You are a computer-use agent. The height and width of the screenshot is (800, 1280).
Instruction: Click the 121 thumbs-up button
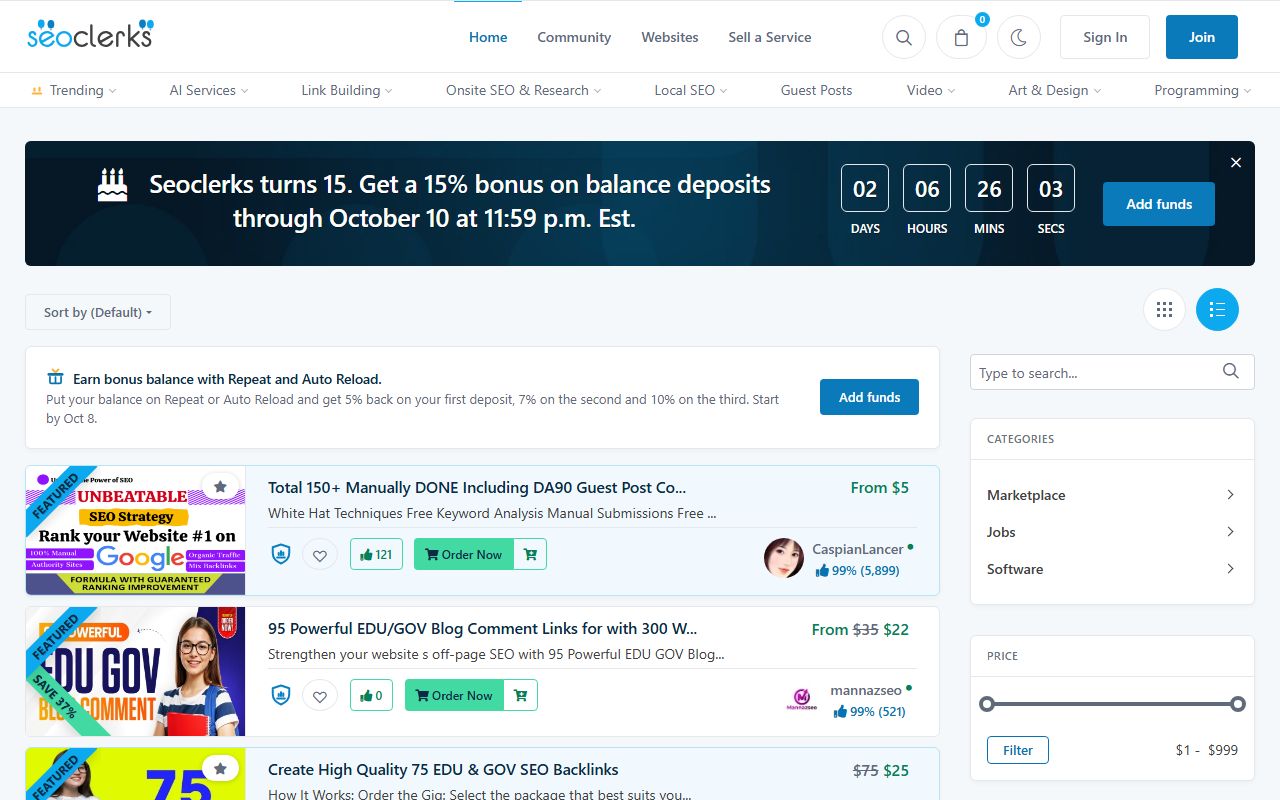click(376, 554)
